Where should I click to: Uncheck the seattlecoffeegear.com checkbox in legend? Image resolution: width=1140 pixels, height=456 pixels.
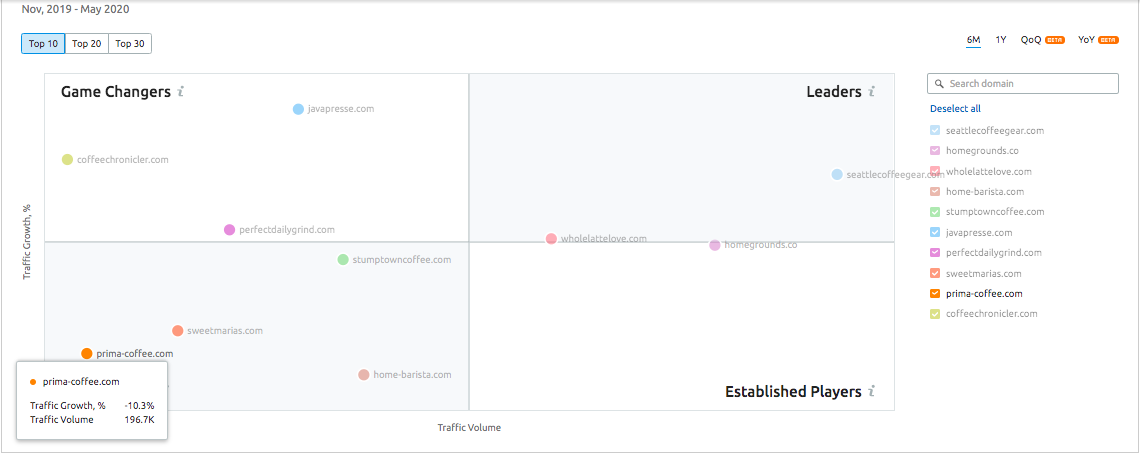pyautogui.click(x=935, y=131)
